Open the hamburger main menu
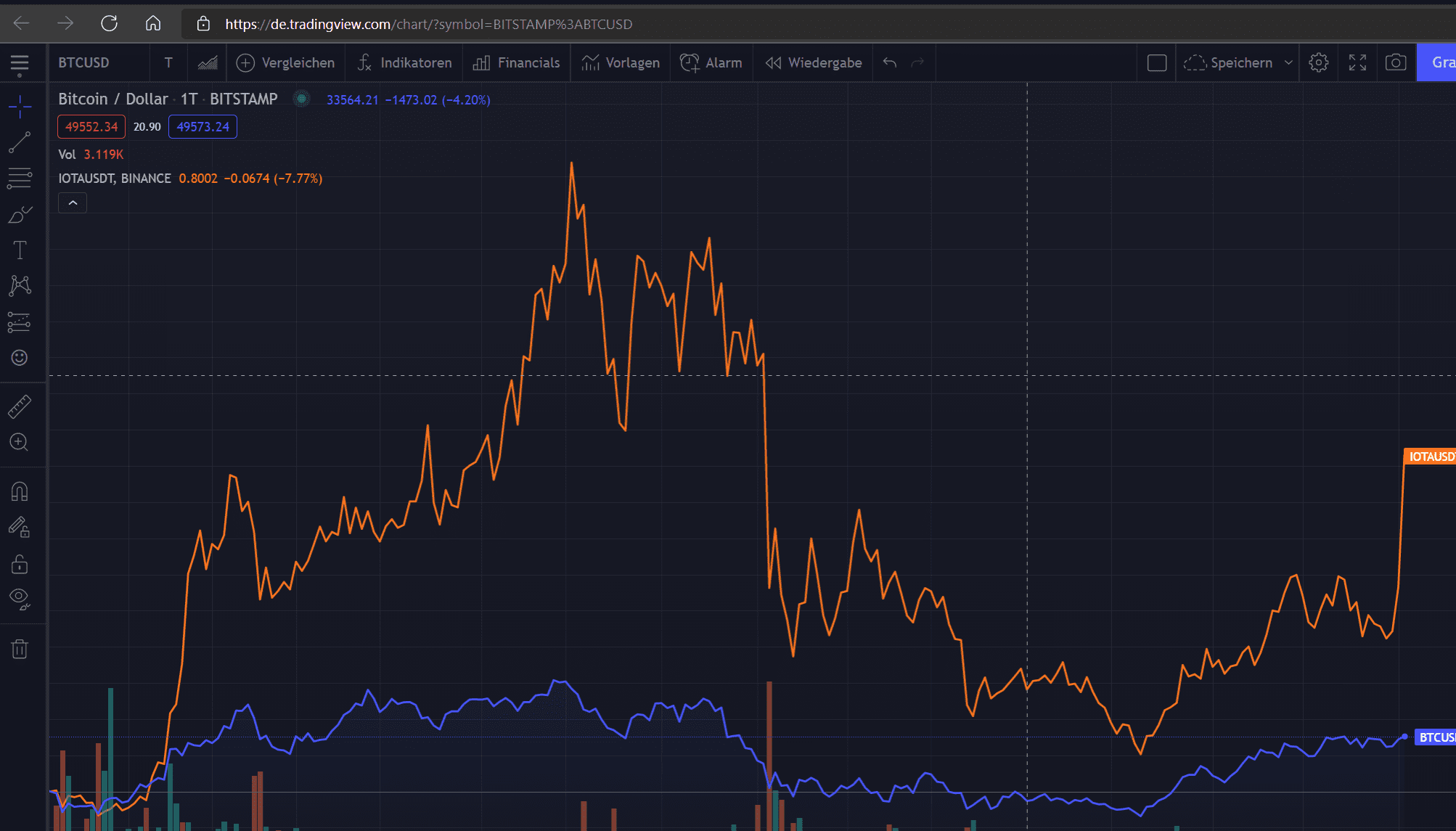The image size is (1456, 831). [x=20, y=65]
